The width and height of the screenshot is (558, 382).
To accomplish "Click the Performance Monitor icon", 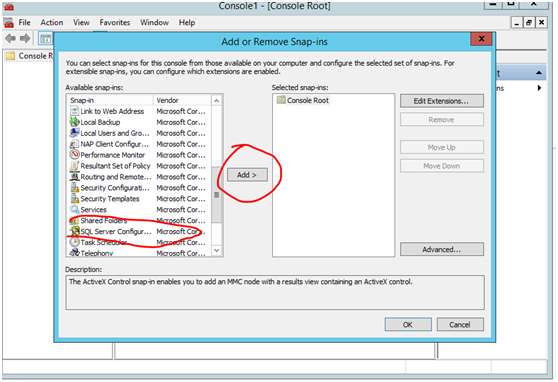I will (74, 155).
